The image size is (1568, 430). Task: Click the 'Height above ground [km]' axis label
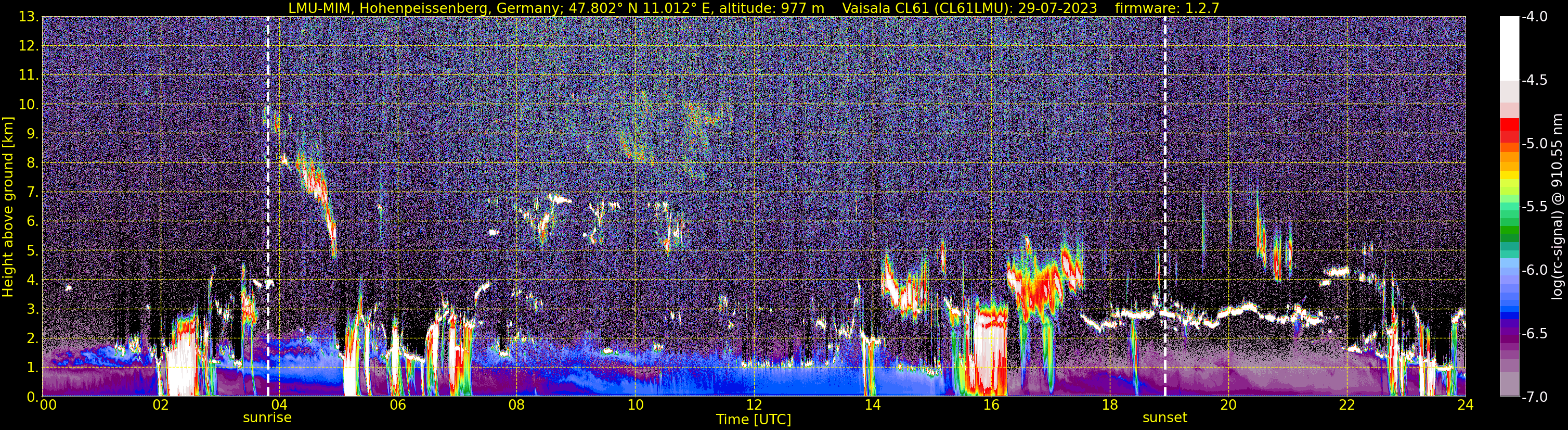pyautogui.click(x=8, y=207)
